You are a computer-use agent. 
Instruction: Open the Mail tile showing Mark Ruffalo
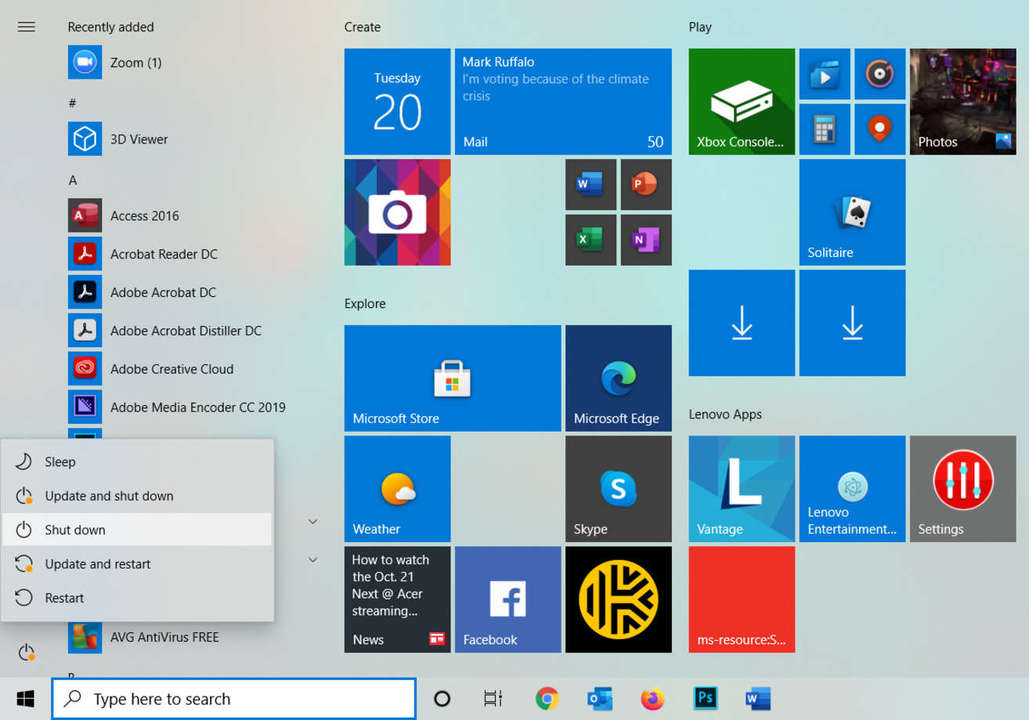563,102
